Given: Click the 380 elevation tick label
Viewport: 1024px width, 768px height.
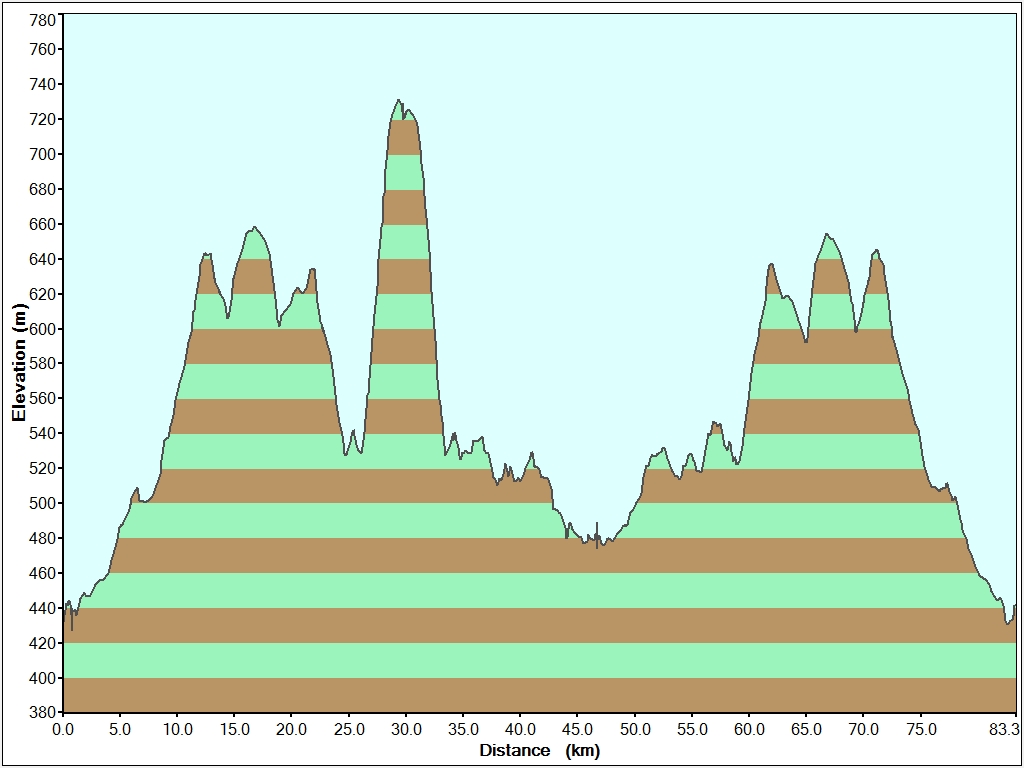Looking at the screenshot, I should [42, 713].
